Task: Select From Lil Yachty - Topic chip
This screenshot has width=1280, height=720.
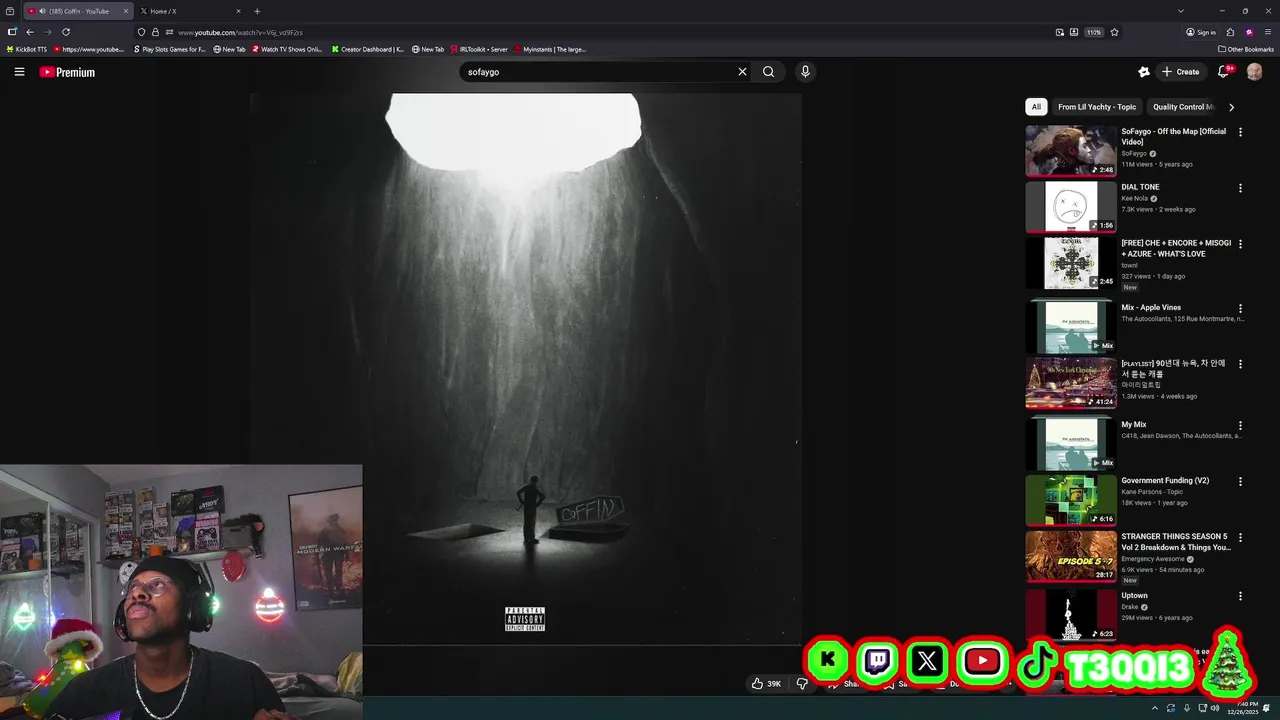Action: tap(1097, 107)
